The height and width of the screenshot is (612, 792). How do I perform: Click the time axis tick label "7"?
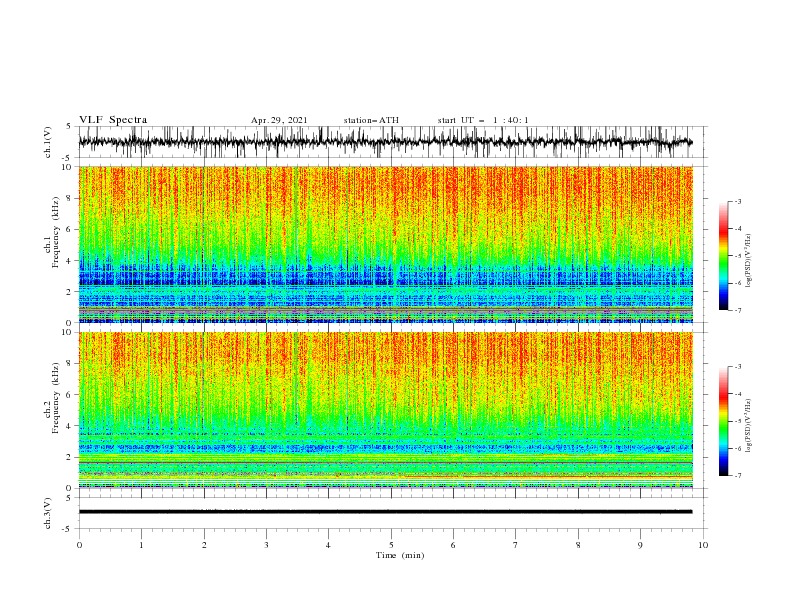(516, 545)
